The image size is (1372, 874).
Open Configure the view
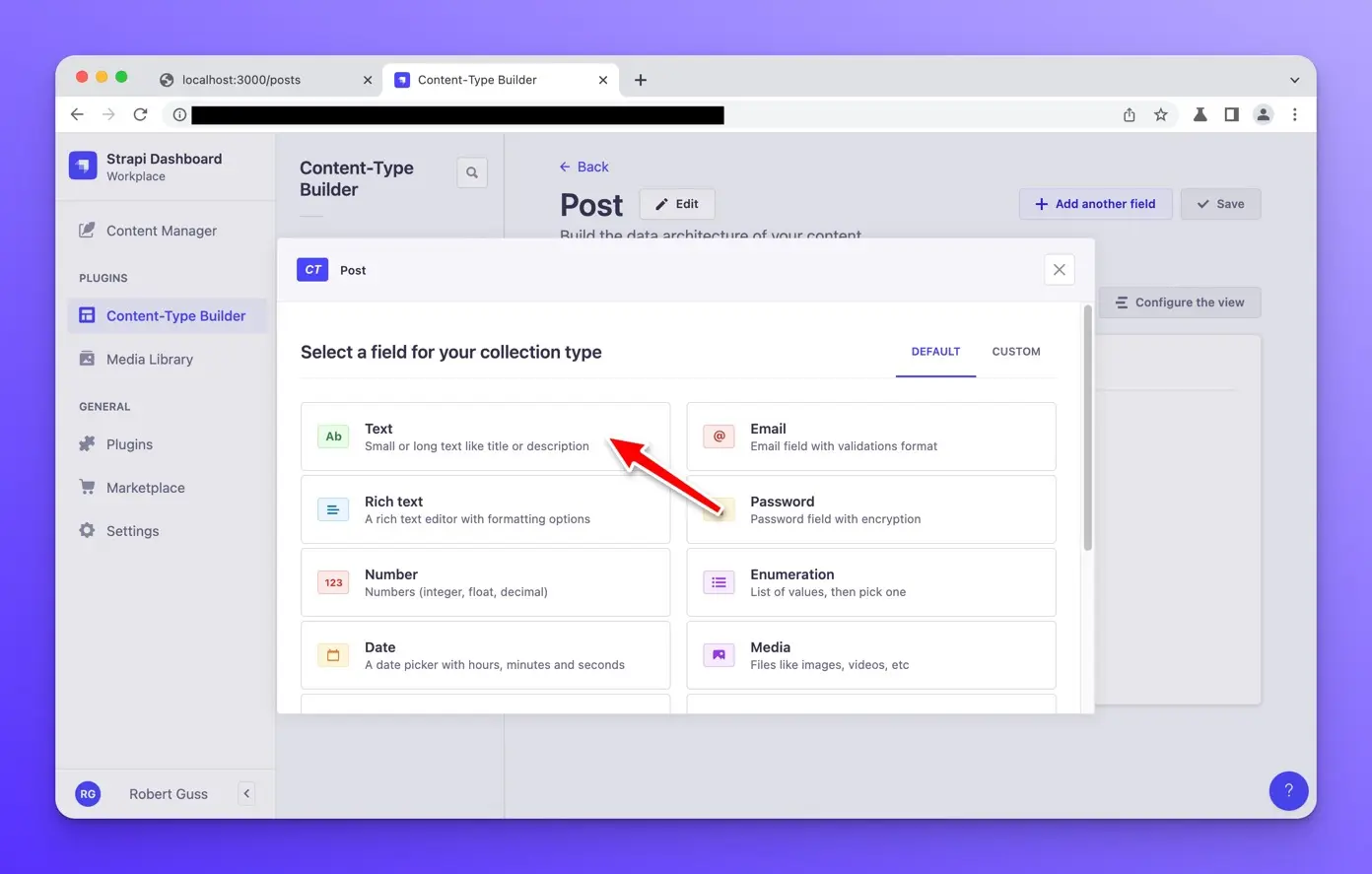click(x=1180, y=303)
